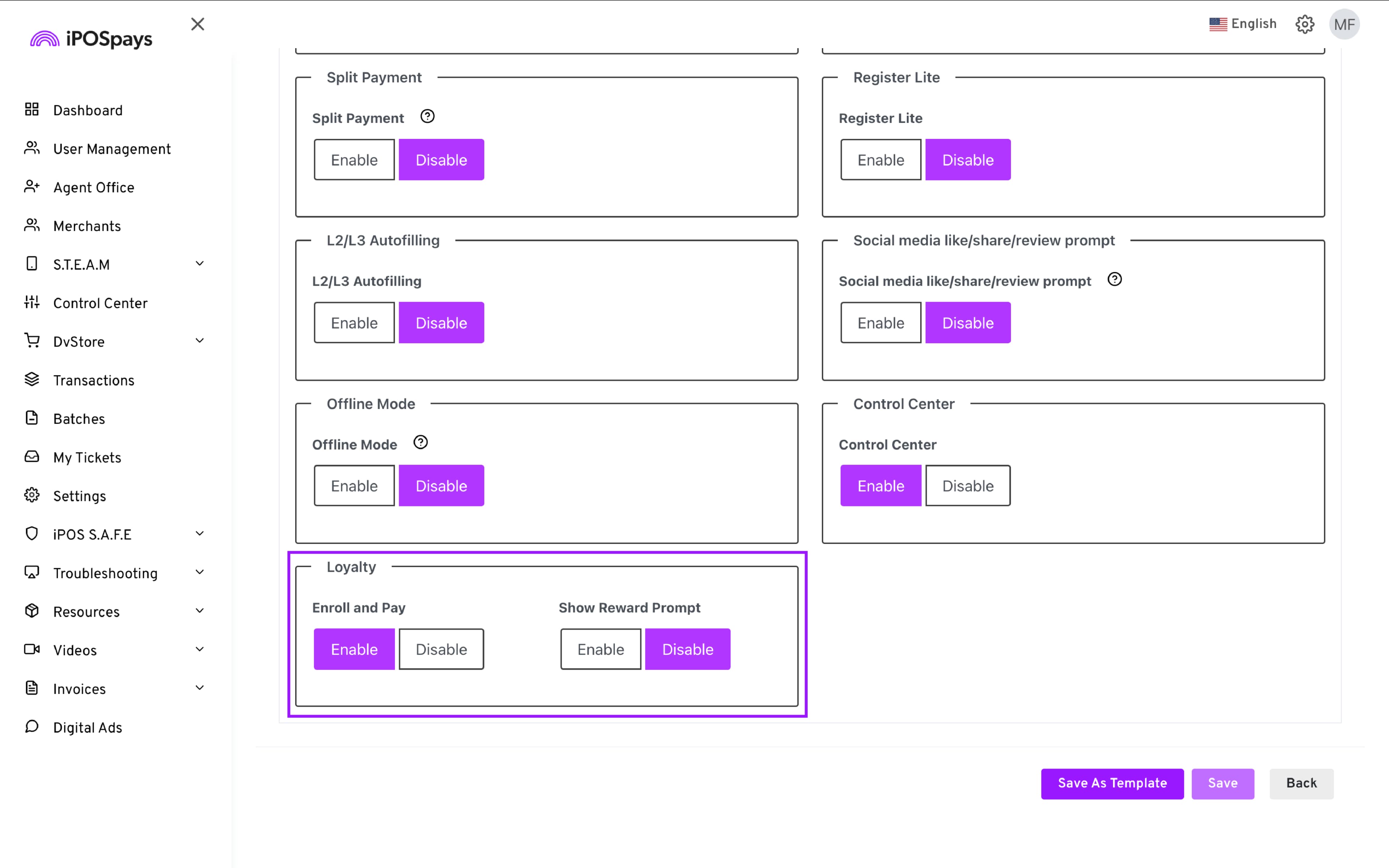
Task: Go to Transactions in the sidebar
Action: pyautogui.click(x=94, y=380)
